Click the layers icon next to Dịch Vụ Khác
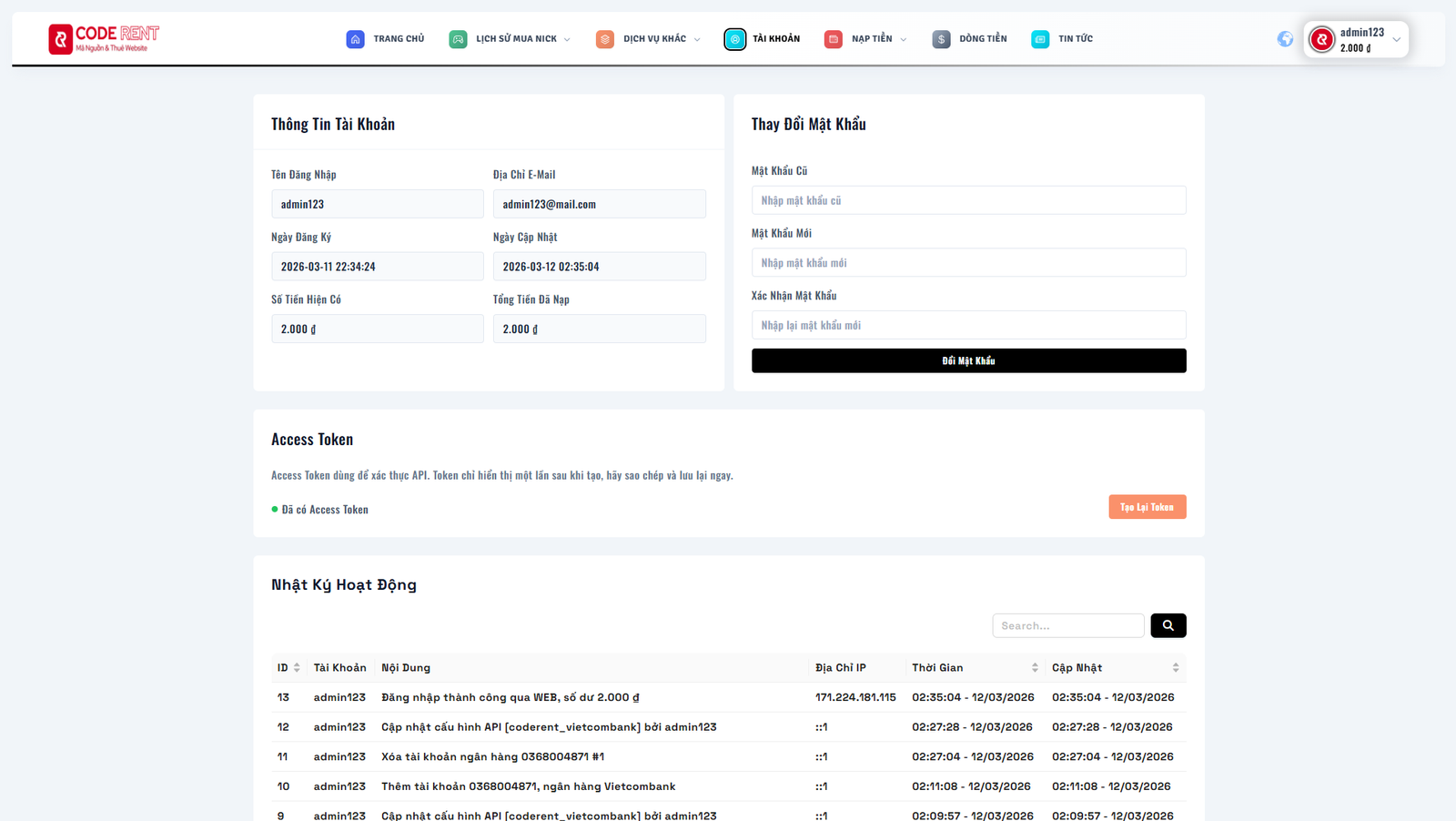1456x821 pixels. (x=604, y=38)
